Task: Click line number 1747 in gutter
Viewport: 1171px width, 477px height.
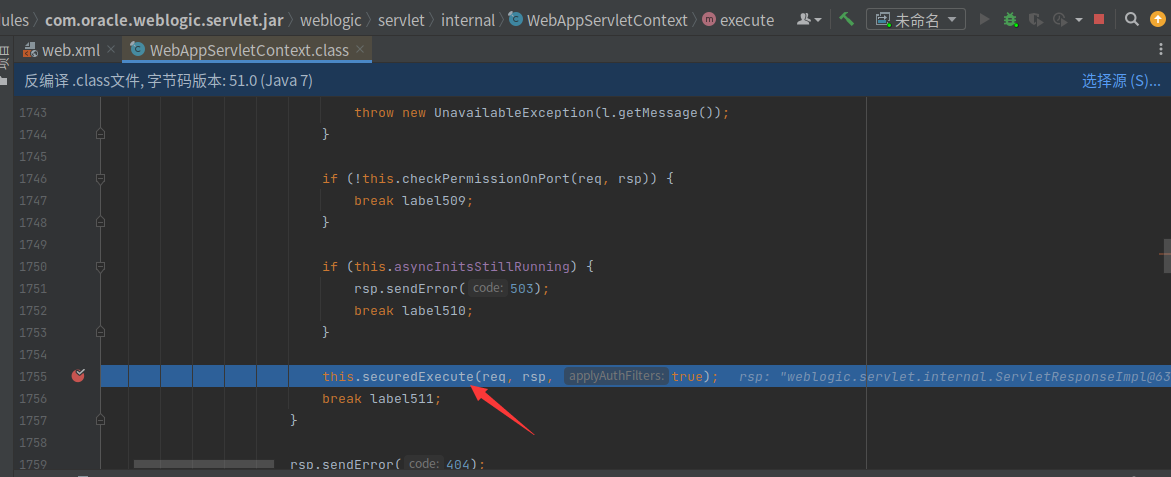Action: (x=32, y=201)
